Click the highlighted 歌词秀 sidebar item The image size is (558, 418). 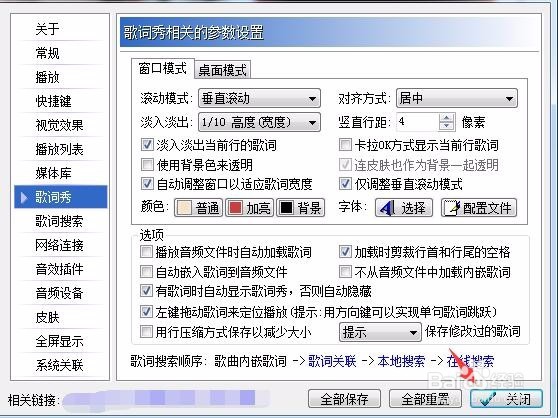pos(60,197)
